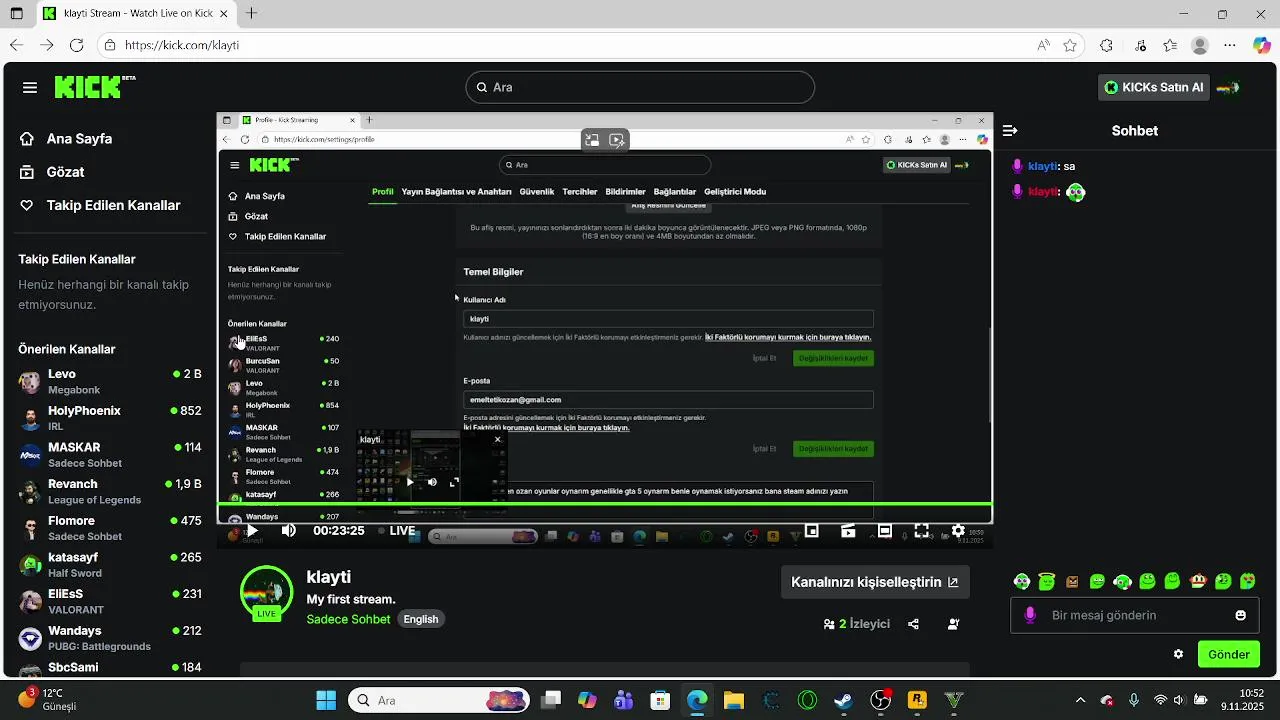Mute the stream volume speaker icon
The height and width of the screenshot is (720, 1280).
(289, 530)
